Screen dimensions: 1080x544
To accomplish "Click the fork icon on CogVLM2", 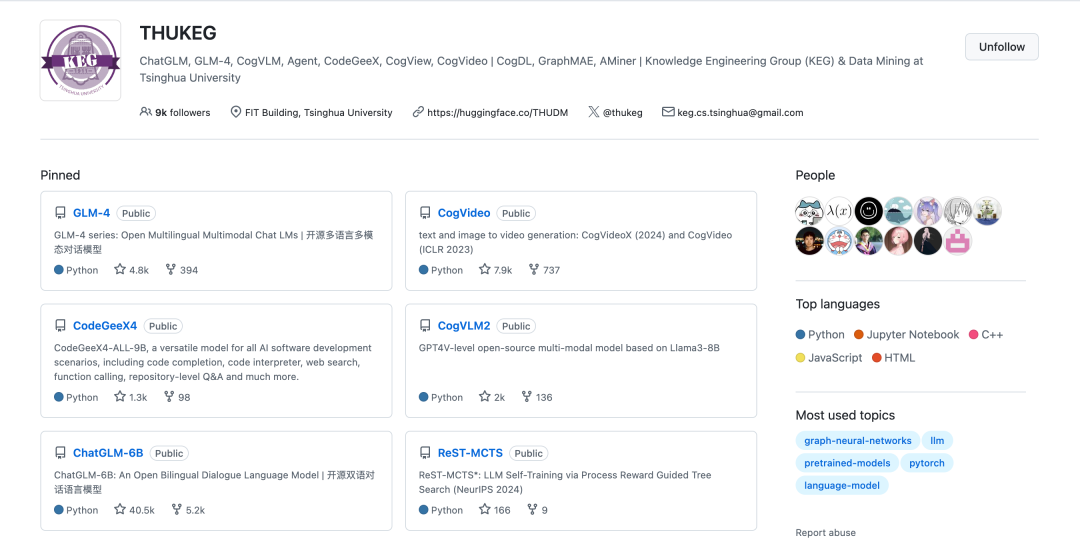I will [526, 397].
